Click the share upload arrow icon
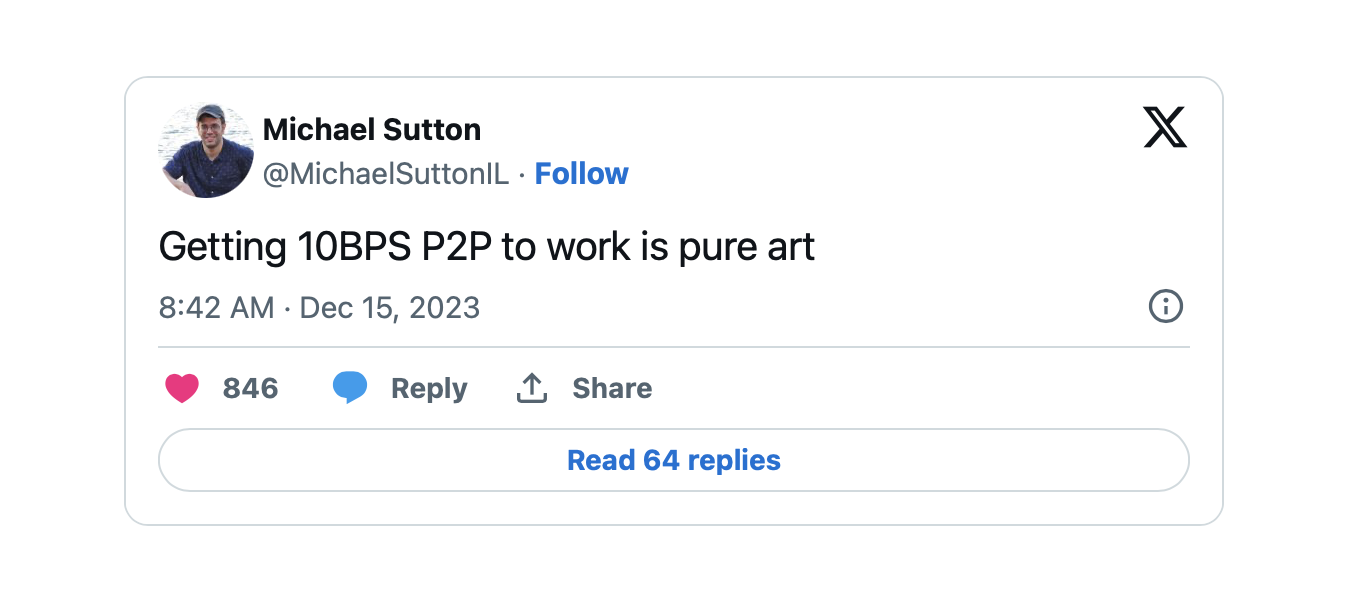This screenshot has width=1348, height=616. [x=531, y=388]
